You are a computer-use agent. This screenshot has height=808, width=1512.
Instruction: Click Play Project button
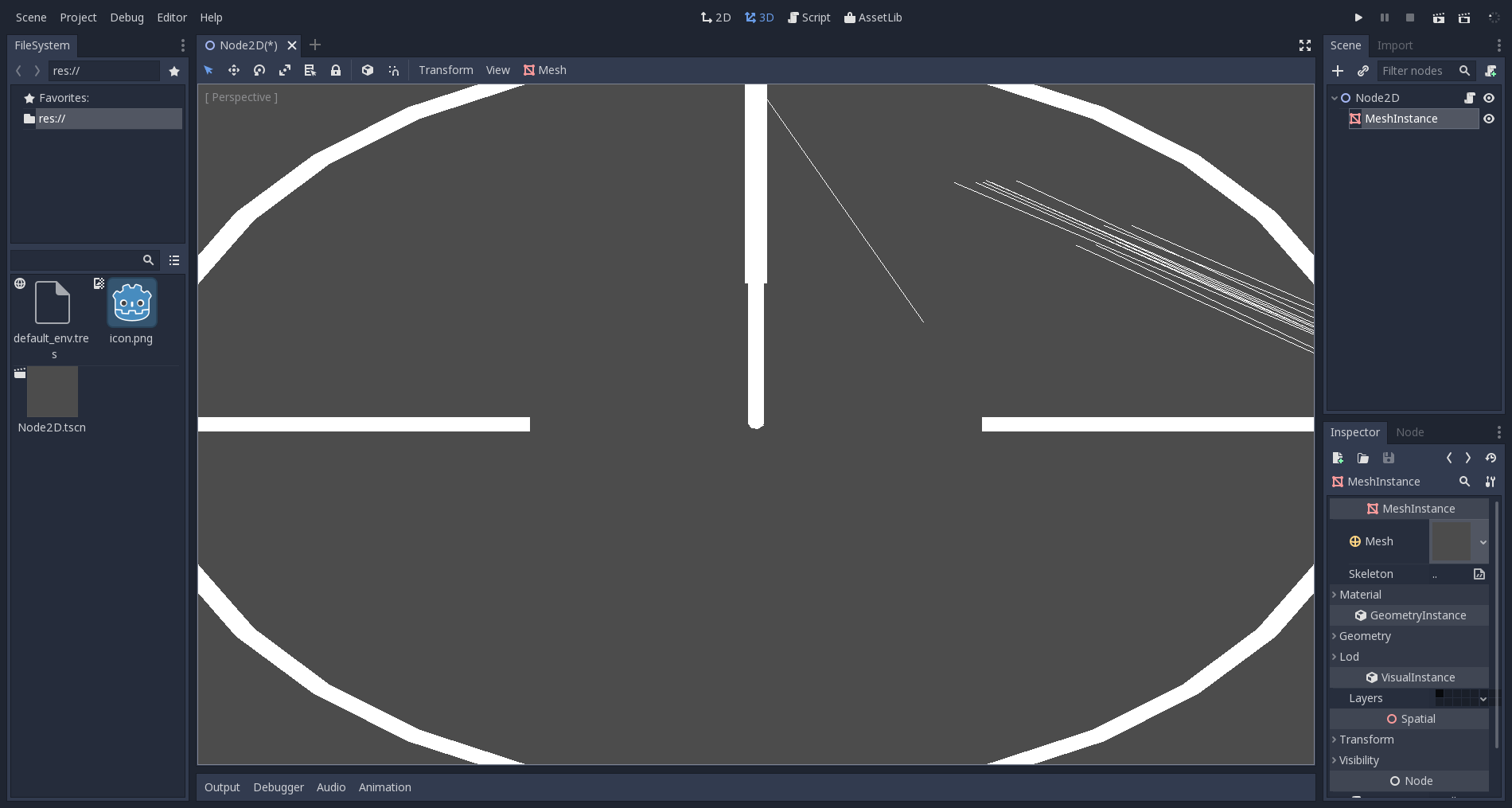1358,18
